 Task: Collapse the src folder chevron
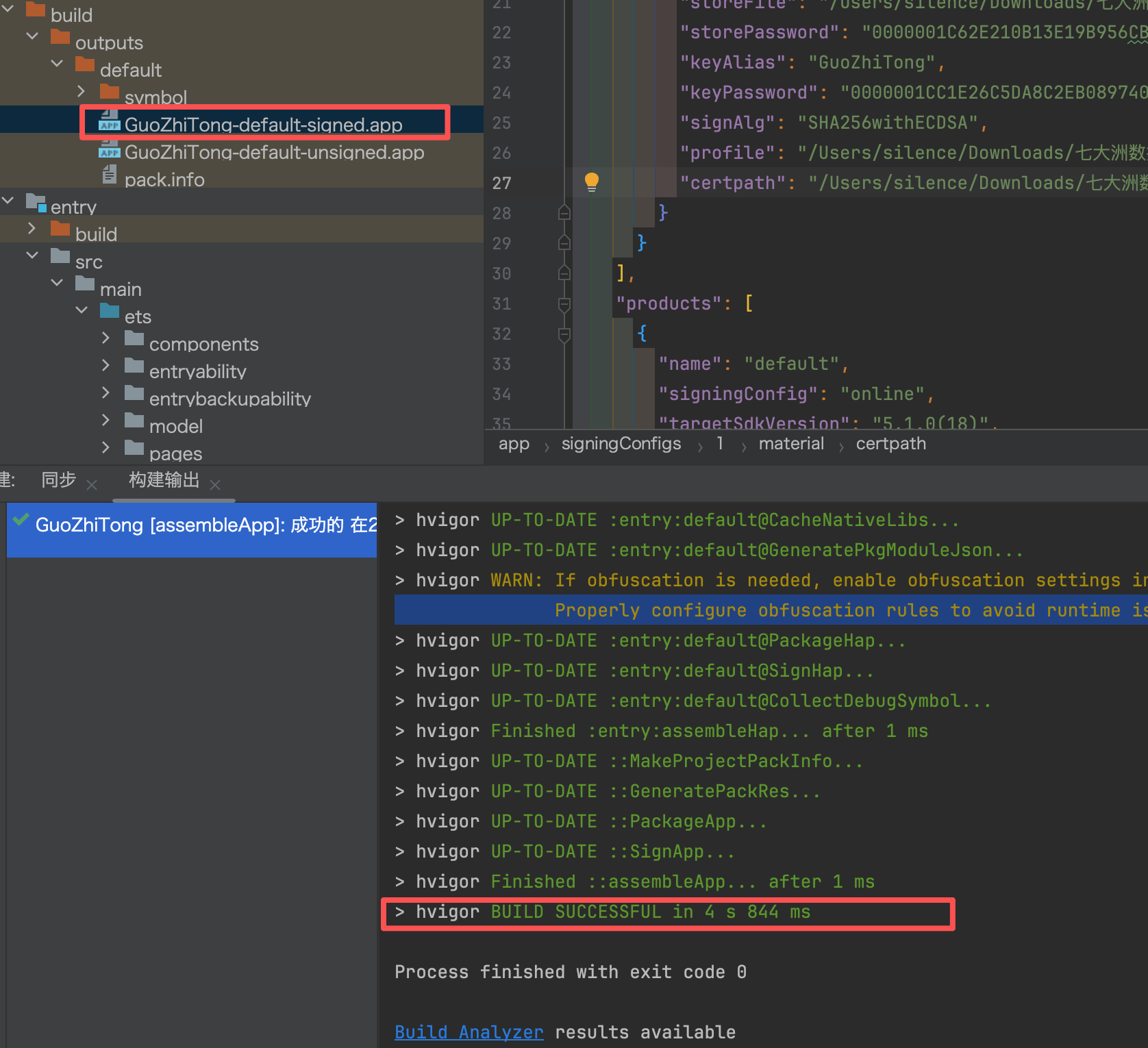tap(32, 255)
